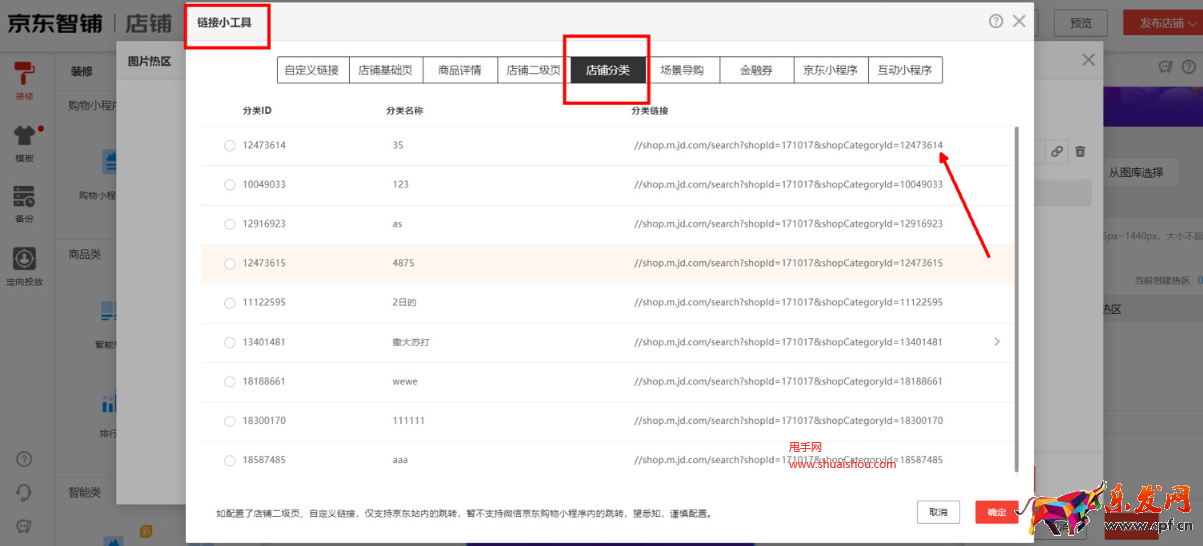This screenshot has height=546, width=1203.
Task: Click the headset support icon in left sidebar
Action: tap(24, 492)
